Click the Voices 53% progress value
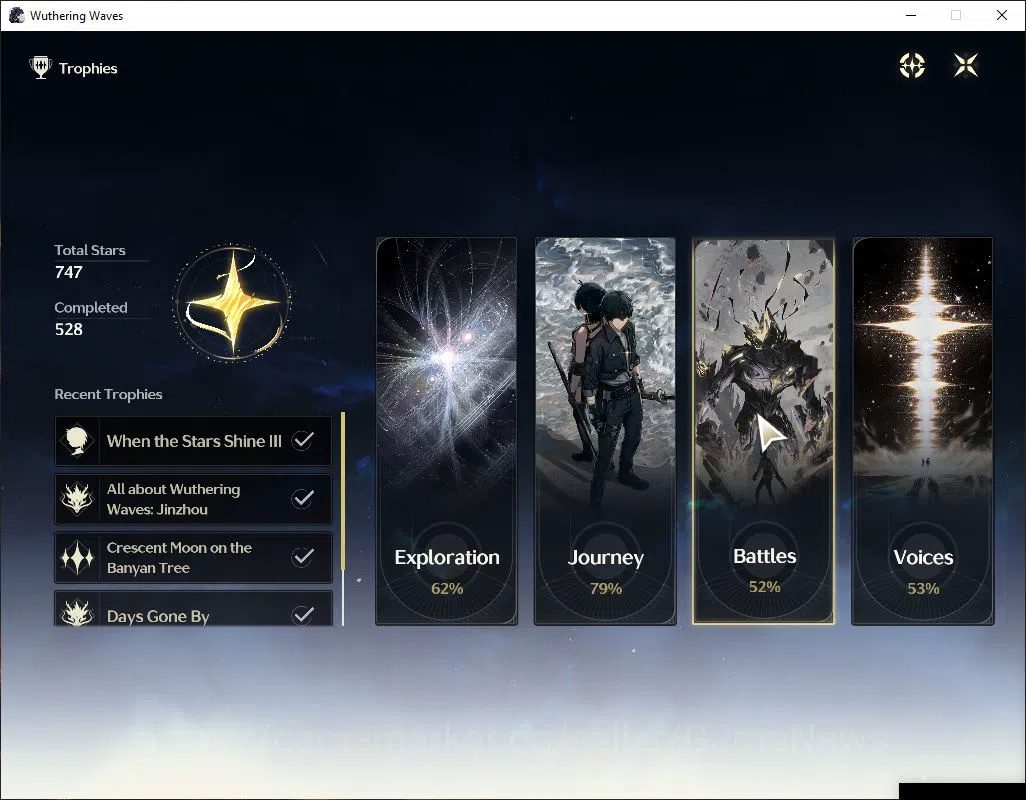Screen dimensions: 1026x800 click(923, 589)
